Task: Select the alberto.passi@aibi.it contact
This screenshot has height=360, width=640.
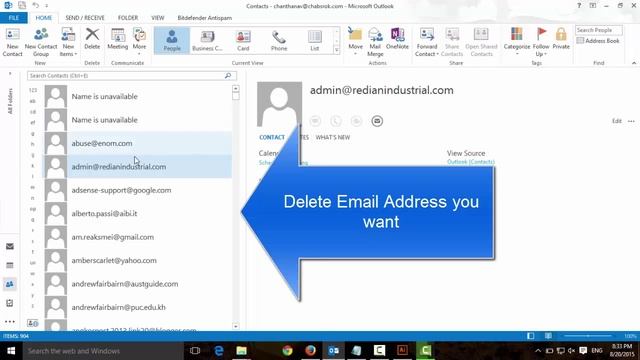Action: (138, 213)
